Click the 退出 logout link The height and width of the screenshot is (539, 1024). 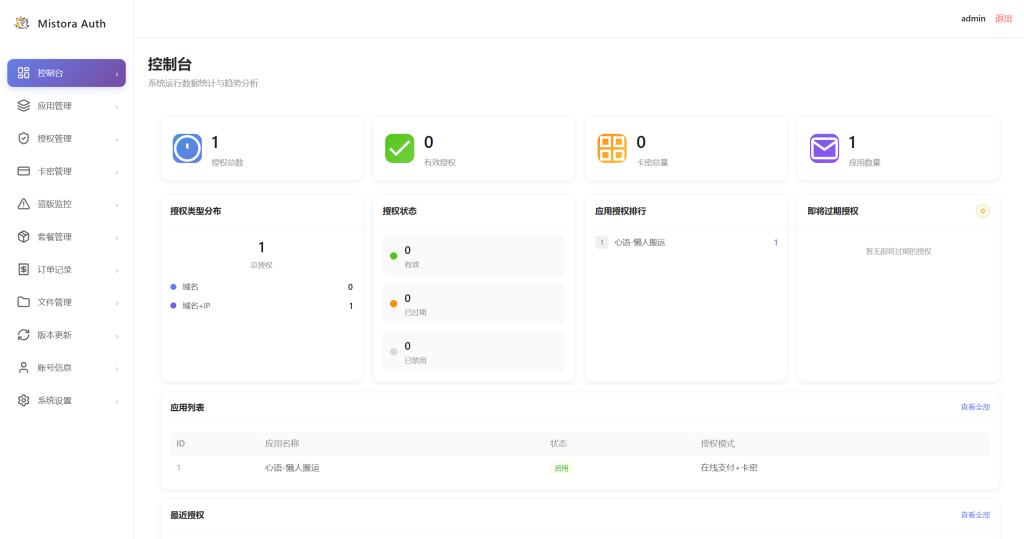[x=1003, y=18]
